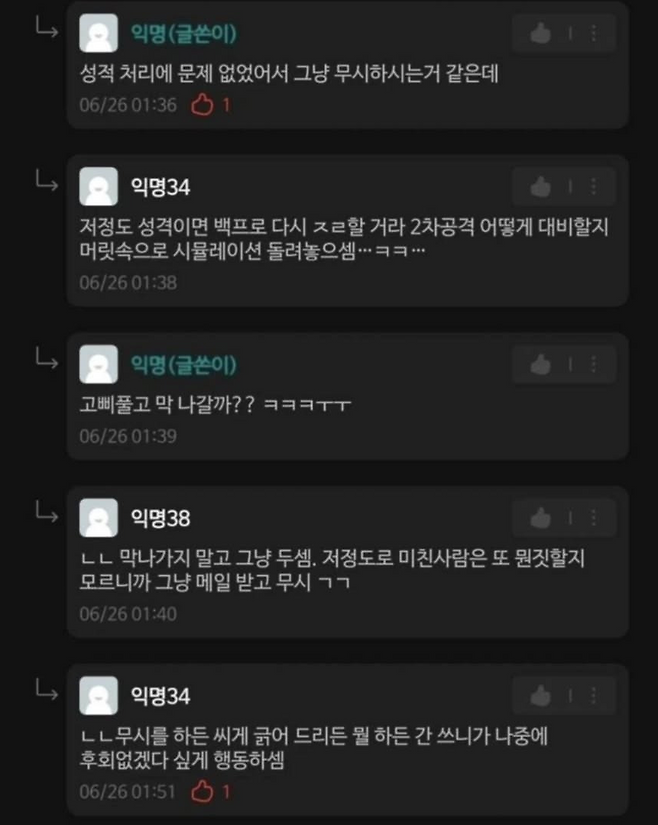Screen dimensions: 658x825
Task: Like the 01:39 comment by 익명(글쓴이)
Action: pos(540,364)
